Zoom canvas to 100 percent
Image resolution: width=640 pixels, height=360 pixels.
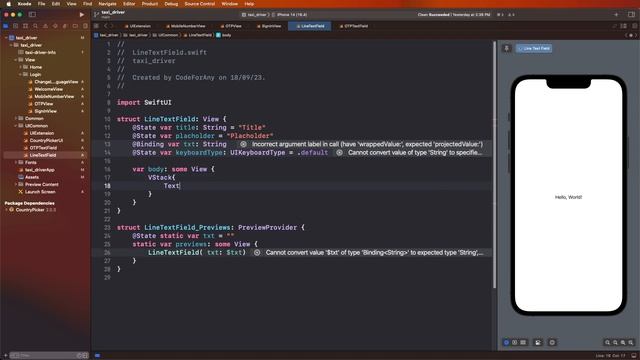point(615,342)
